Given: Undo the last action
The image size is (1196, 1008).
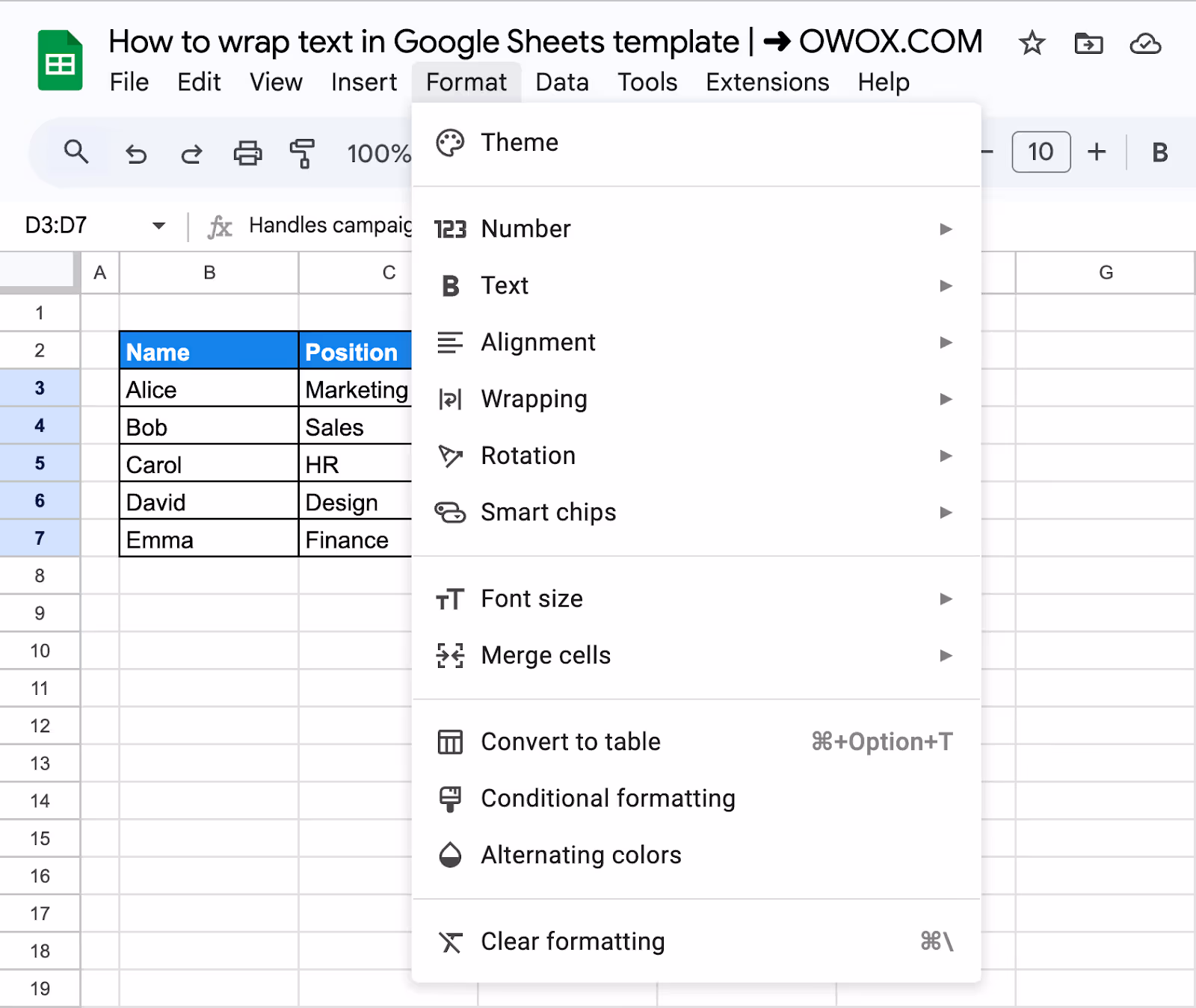Looking at the screenshot, I should 136,153.
